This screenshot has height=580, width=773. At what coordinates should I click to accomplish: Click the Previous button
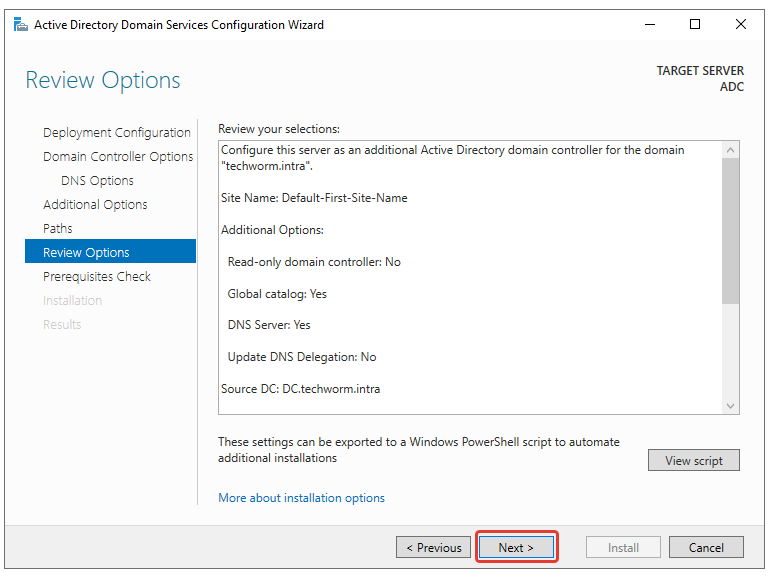(x=433, y=547)
